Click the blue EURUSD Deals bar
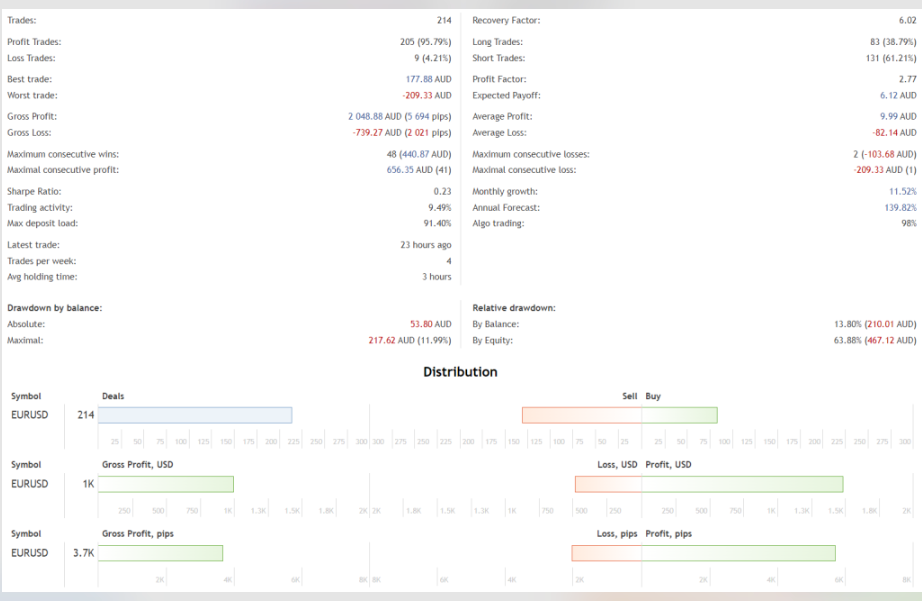This screenshot has width=922, height=601. 195,415
